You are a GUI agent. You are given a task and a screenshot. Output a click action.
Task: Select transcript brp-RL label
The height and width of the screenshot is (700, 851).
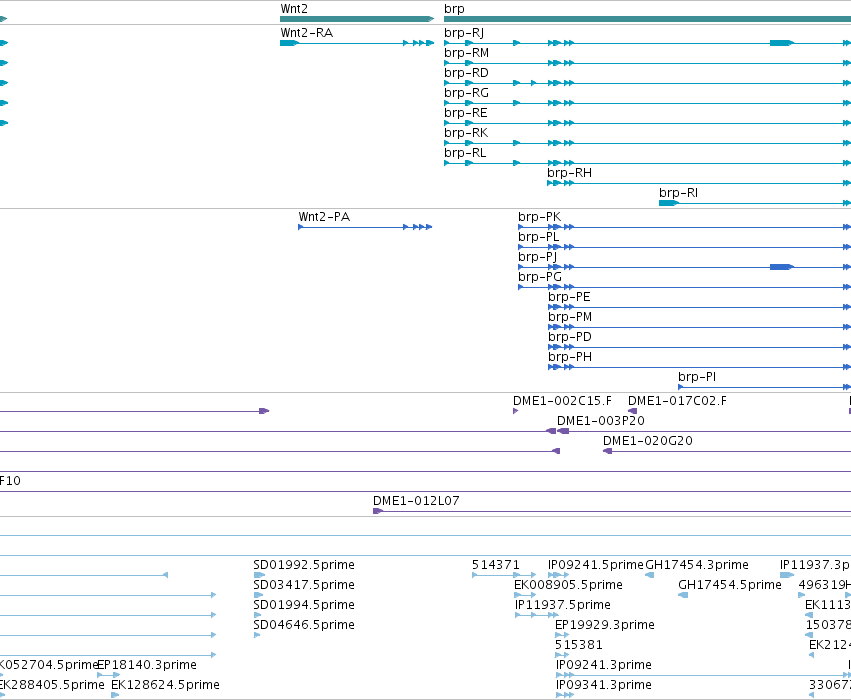pyautogui.click(x=465, y=154)
